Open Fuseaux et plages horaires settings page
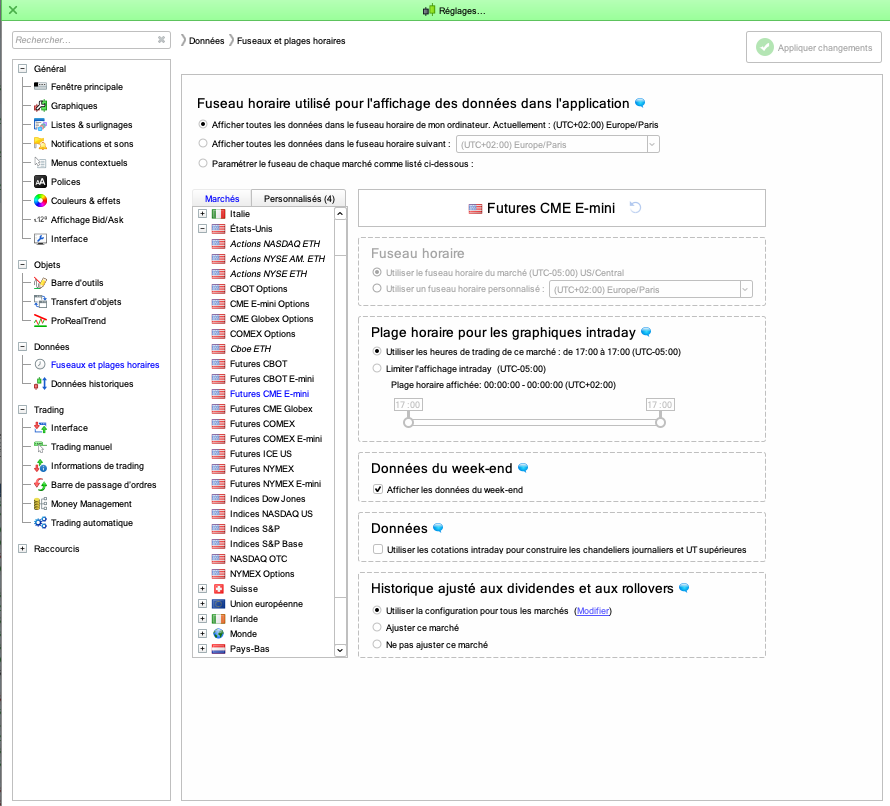 coord(105,364)
